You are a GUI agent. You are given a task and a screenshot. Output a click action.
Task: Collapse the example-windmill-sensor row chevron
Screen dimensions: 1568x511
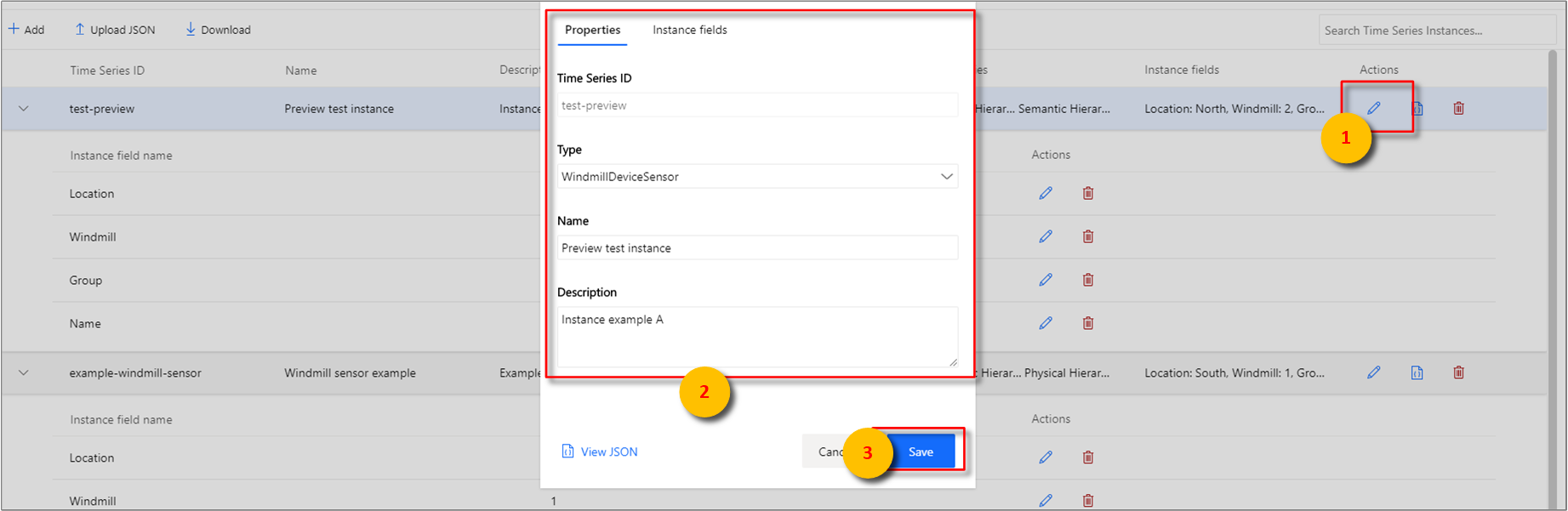pyautogui.click(x=24, y=372)
